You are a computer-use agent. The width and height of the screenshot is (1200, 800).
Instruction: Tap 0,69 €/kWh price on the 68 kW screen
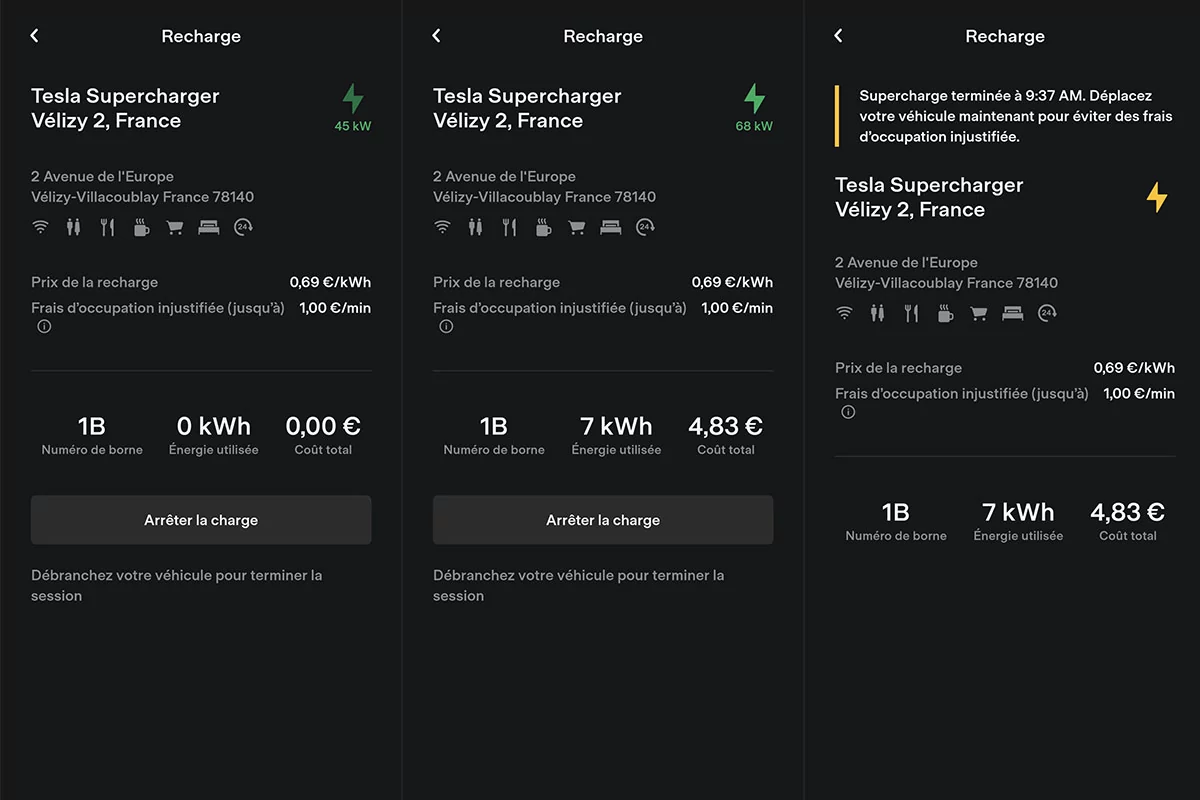(732, 282)
